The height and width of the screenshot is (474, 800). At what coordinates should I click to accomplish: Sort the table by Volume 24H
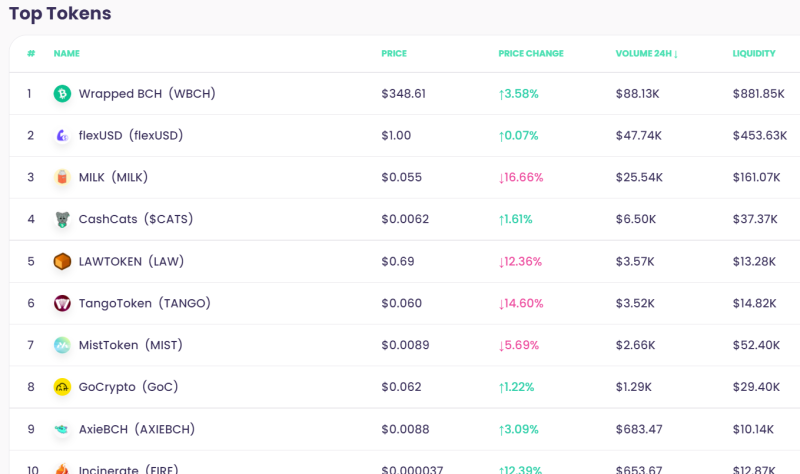click(646, 53)
